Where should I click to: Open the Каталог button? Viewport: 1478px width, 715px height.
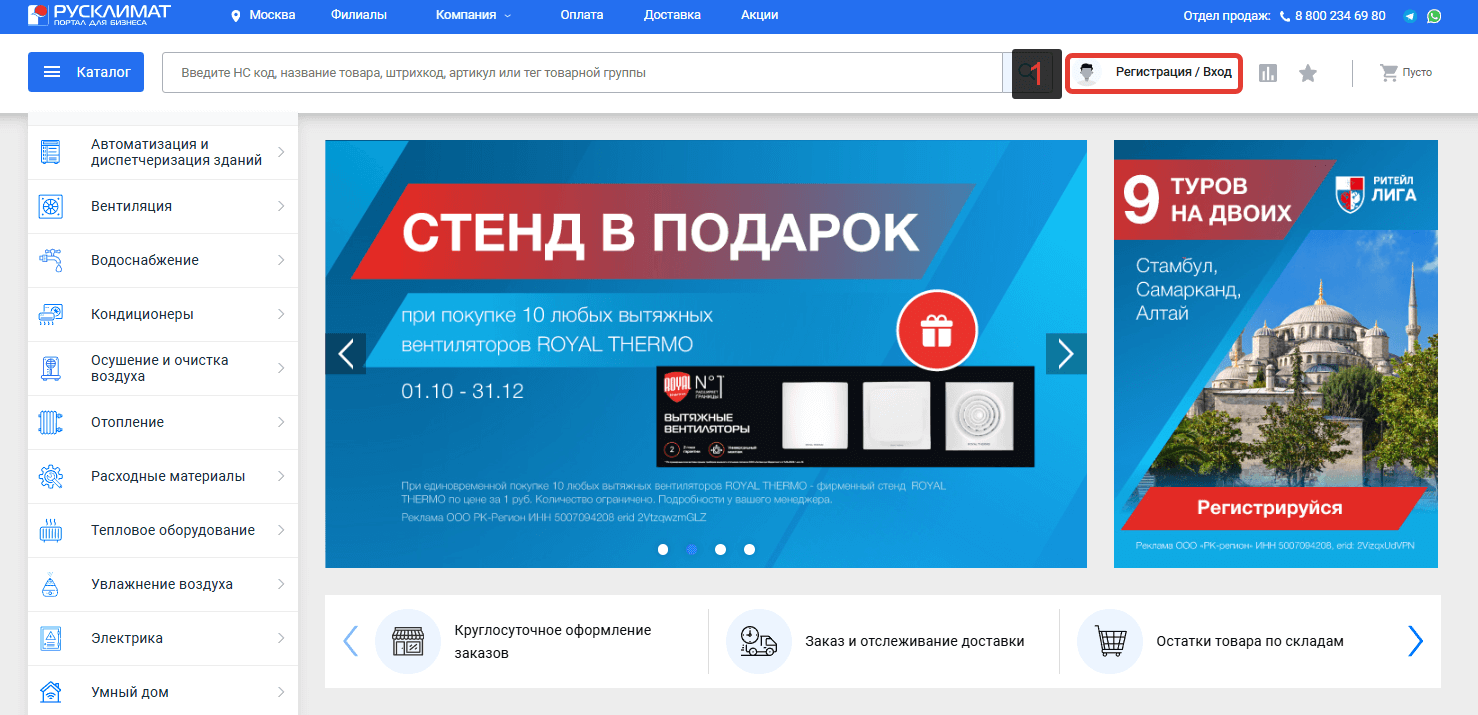(86, 72)
